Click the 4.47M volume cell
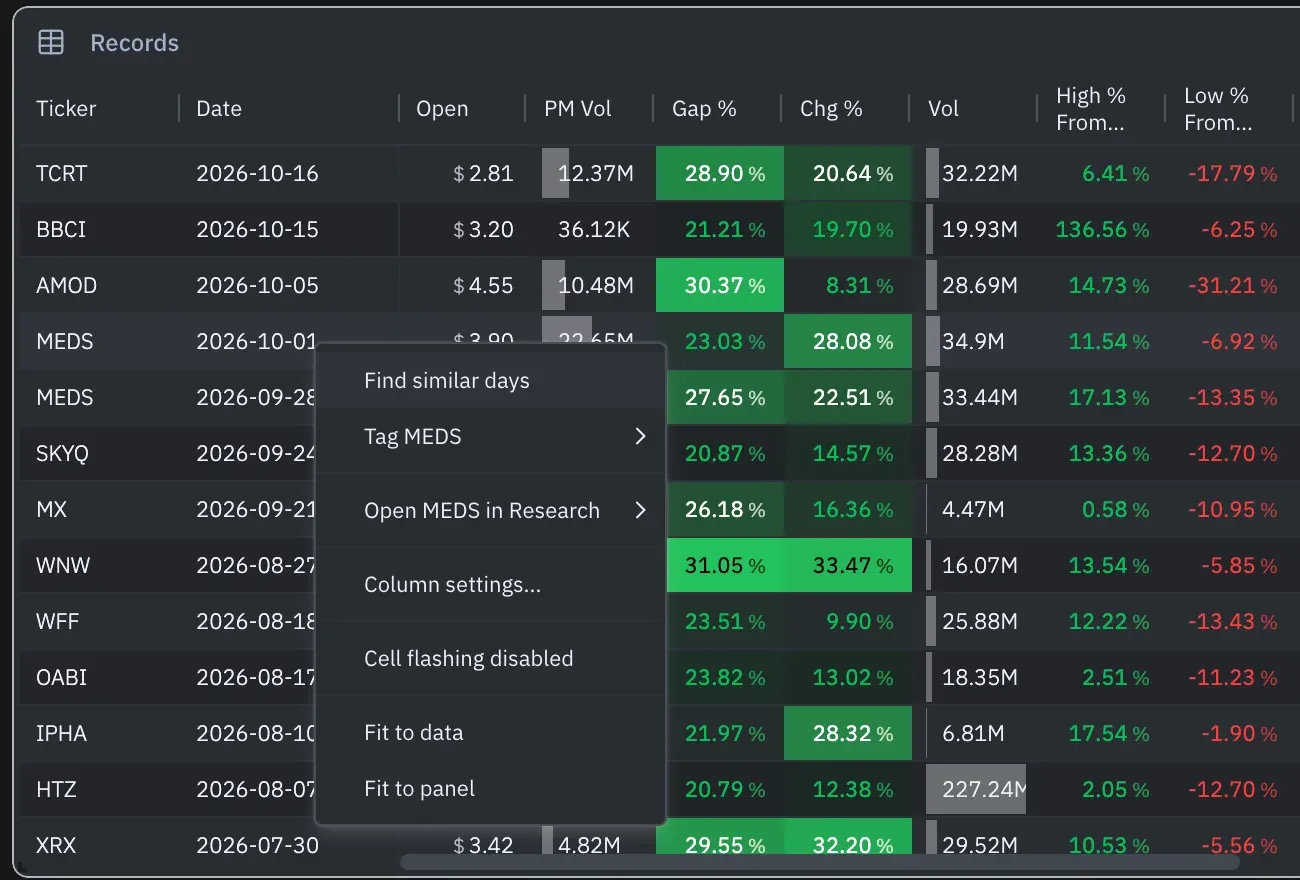 [x=975, y=510]
